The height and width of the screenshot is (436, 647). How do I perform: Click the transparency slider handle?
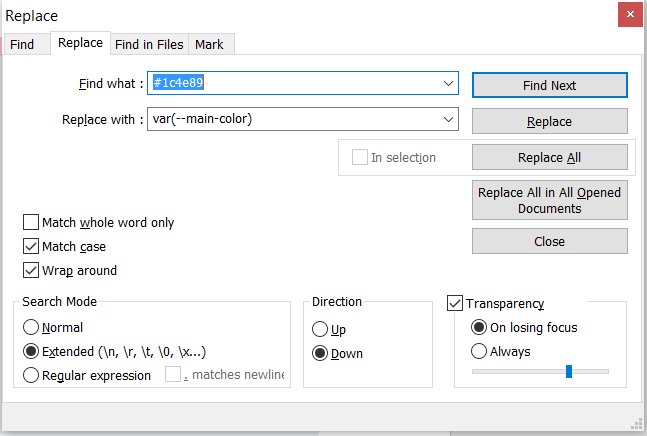pyautogui.click(x=569, y=371)
